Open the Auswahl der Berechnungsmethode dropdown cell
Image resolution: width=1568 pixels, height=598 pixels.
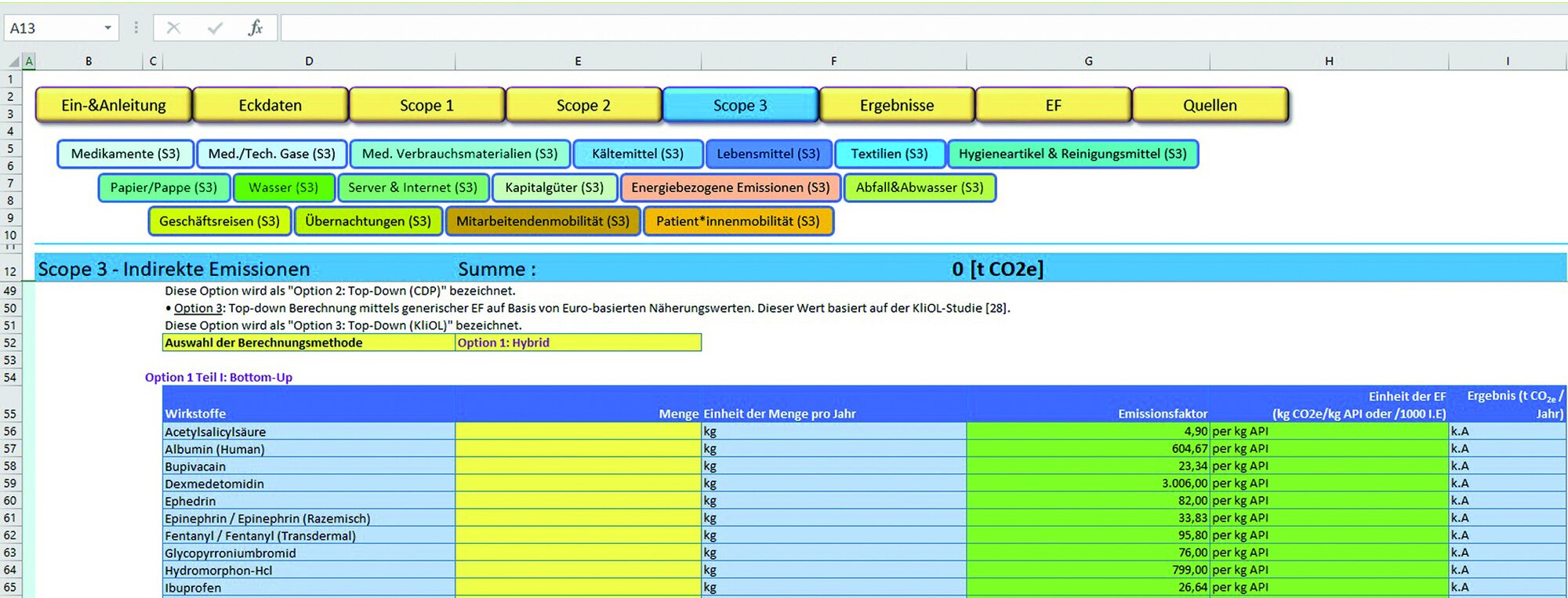[578, 342]
